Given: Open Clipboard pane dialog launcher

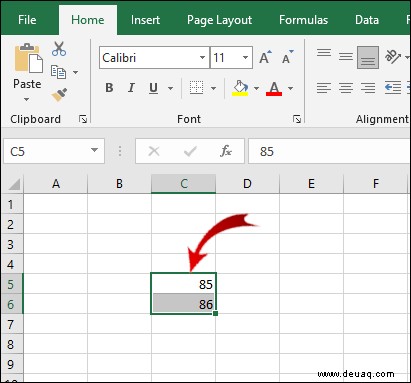Looking at the screenshot, I should (x=83, y=119).
